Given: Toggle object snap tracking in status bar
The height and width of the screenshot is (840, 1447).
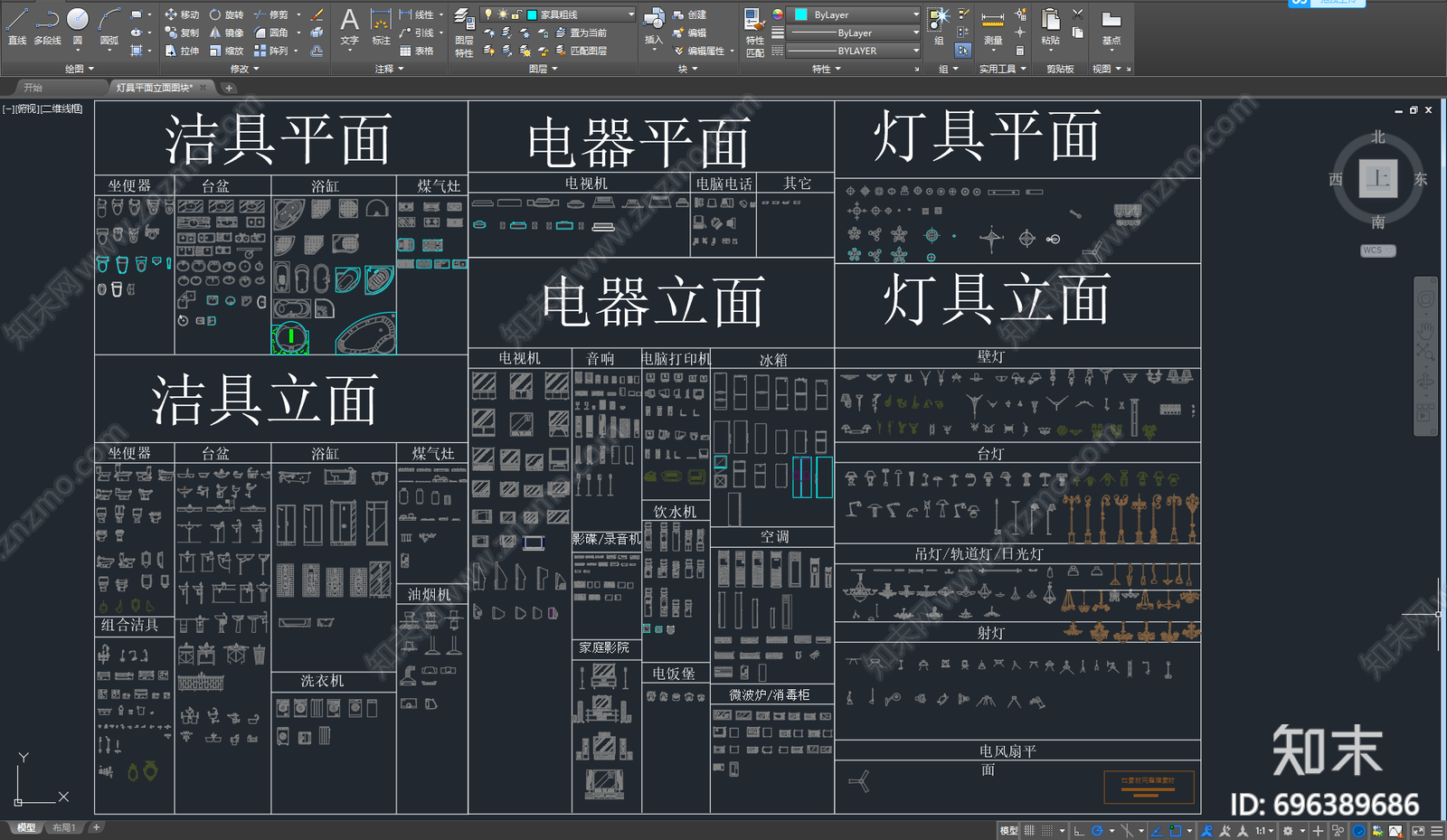Looking at the screenshot, I should pyautogui.click(x=1157, y=830).
